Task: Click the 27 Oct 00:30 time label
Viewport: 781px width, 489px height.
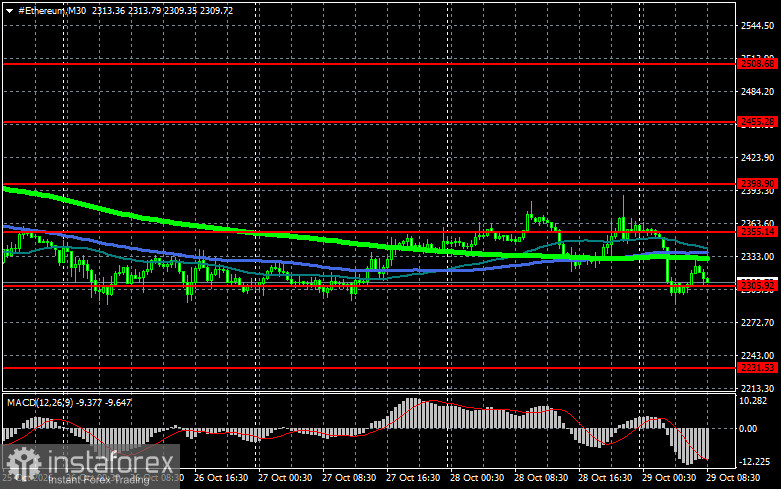Action: (x=285, y=478)
